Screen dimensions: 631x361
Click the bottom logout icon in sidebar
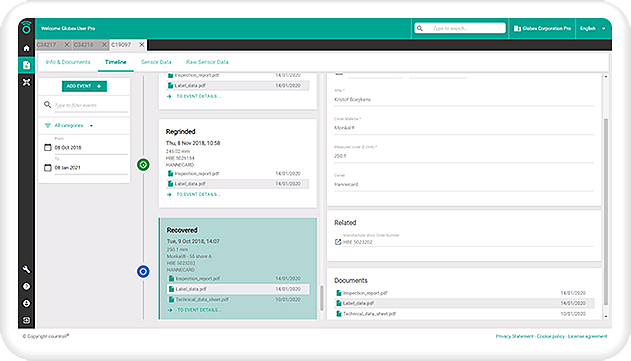(x=26, y=320)
